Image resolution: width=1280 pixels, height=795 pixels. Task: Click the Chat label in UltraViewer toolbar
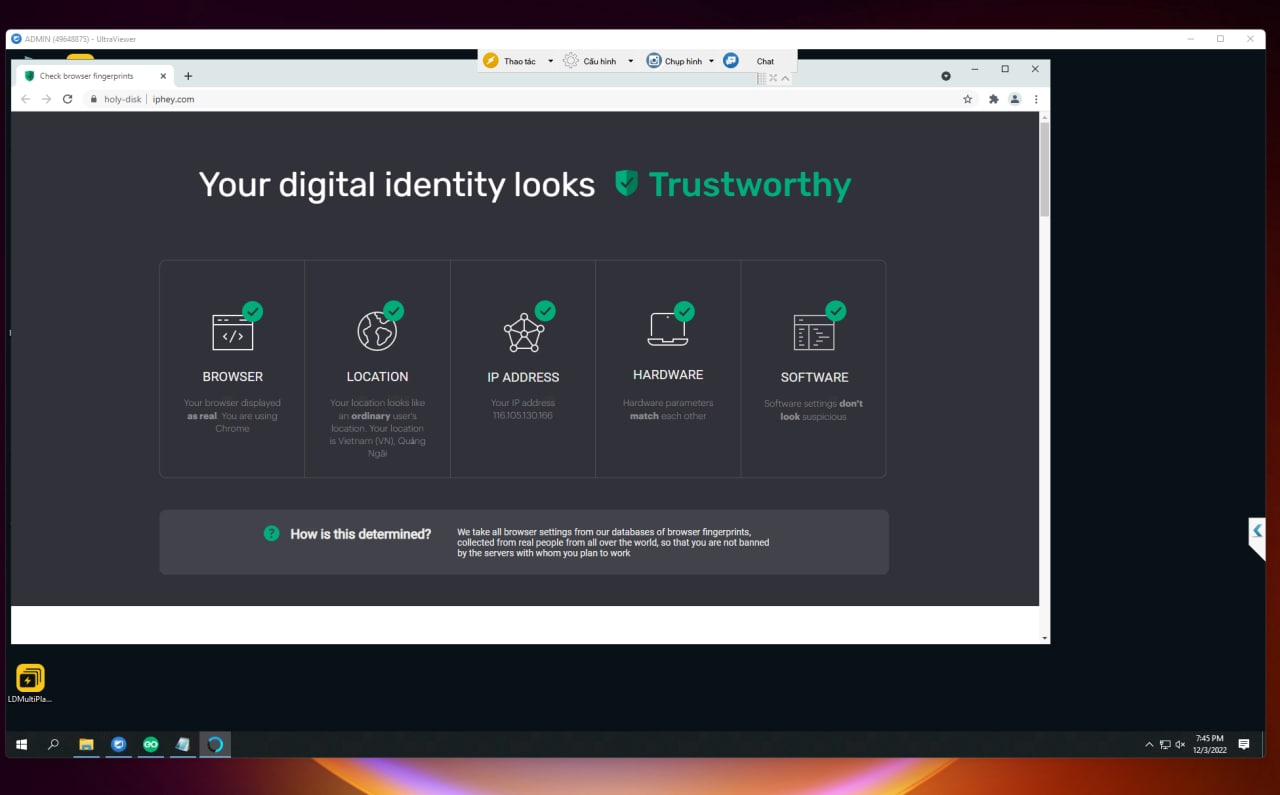pos(765,61)
